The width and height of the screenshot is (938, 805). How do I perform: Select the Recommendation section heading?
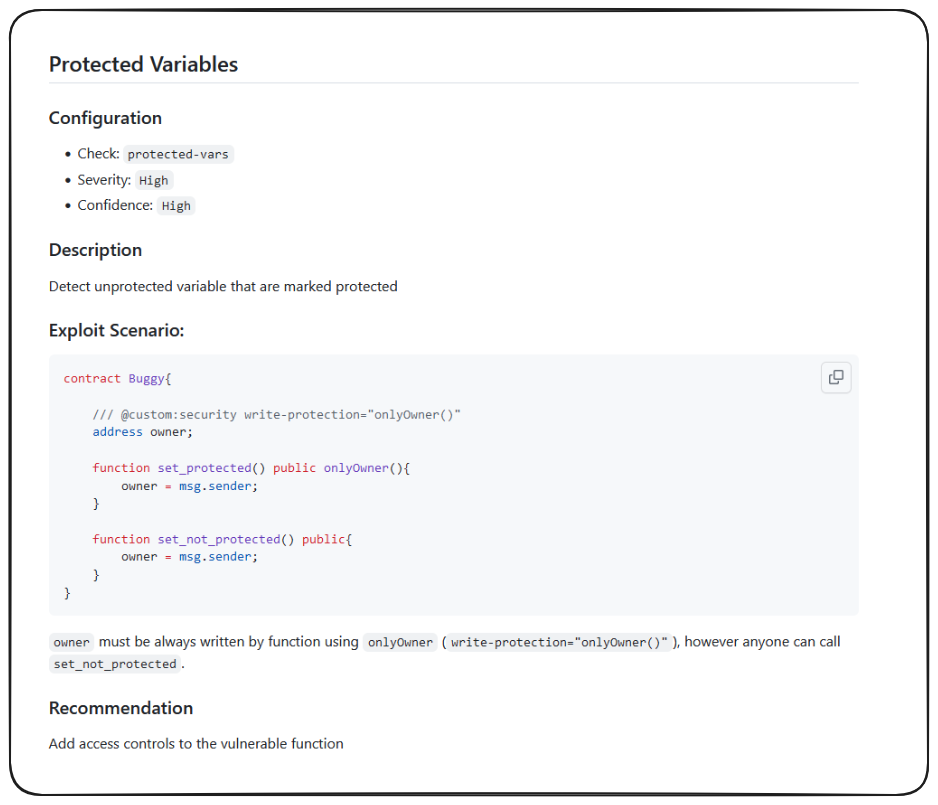coord(121,708)
